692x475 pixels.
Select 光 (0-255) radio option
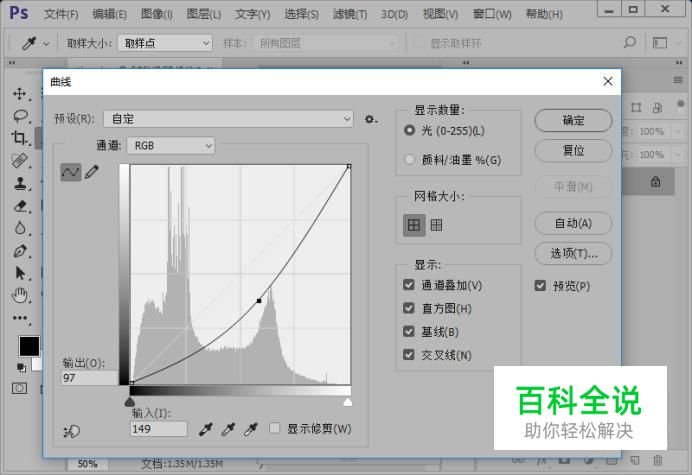[410, 130]
